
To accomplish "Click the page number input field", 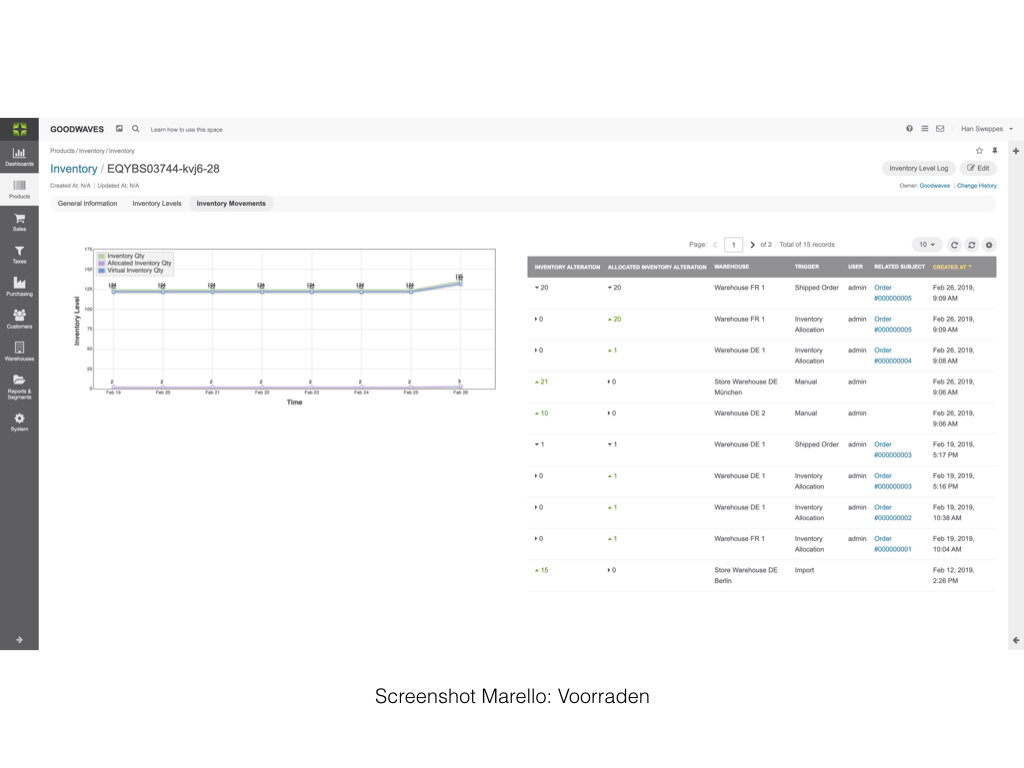I will click(x=734, y=245).
